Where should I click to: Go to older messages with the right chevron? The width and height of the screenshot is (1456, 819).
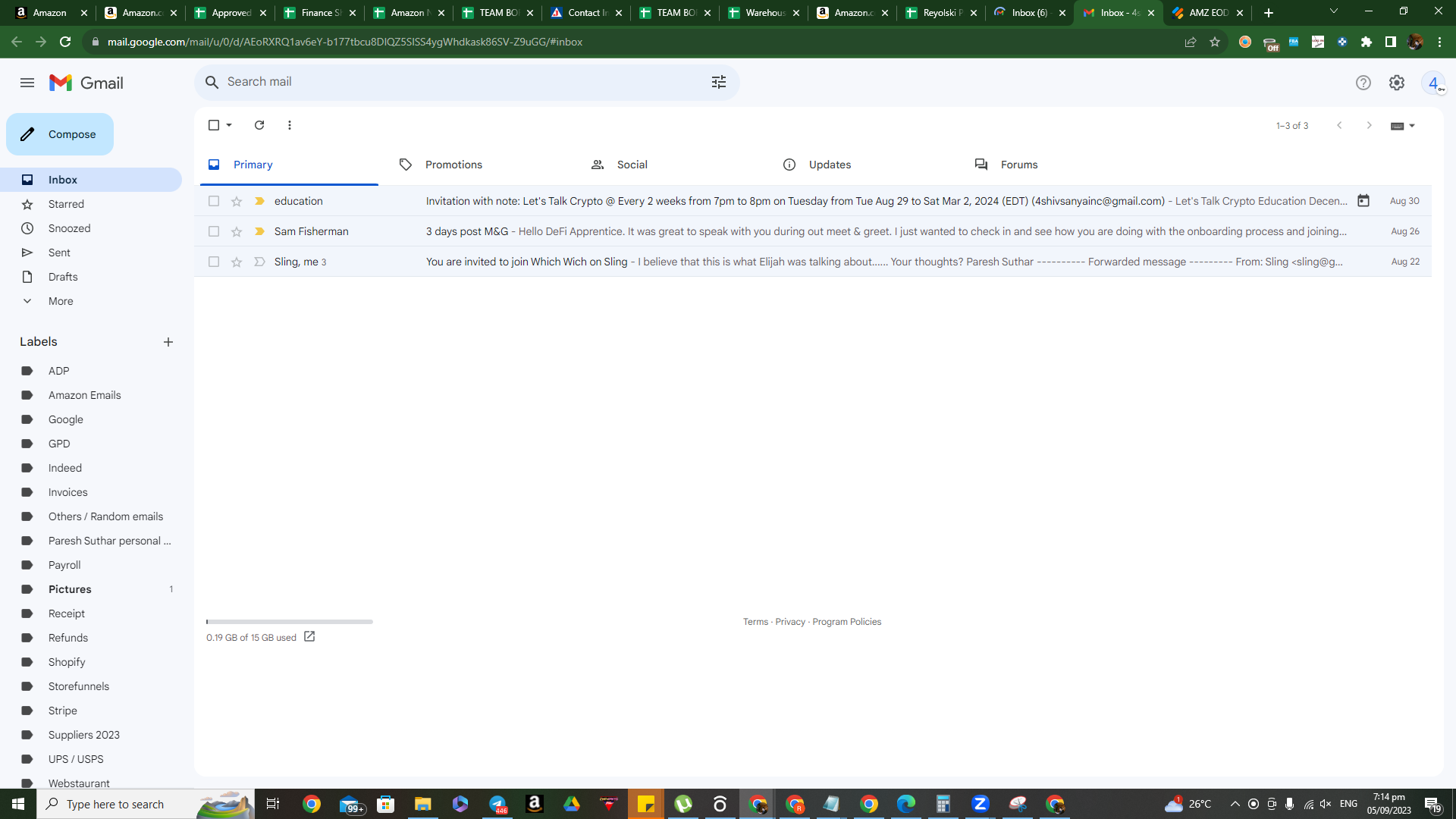(1369, 125)
